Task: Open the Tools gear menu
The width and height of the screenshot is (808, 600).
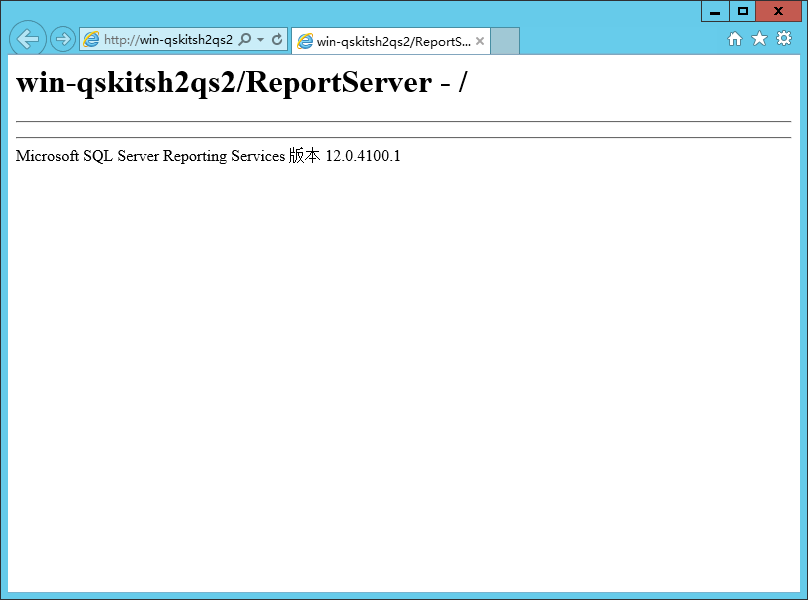Action: coord(784,38)
